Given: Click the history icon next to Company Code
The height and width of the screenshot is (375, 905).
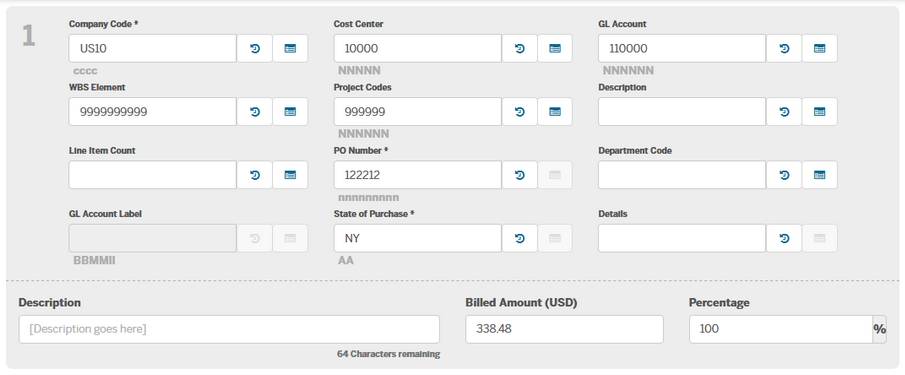Looking at the screenshot, I should click(255, 48).
